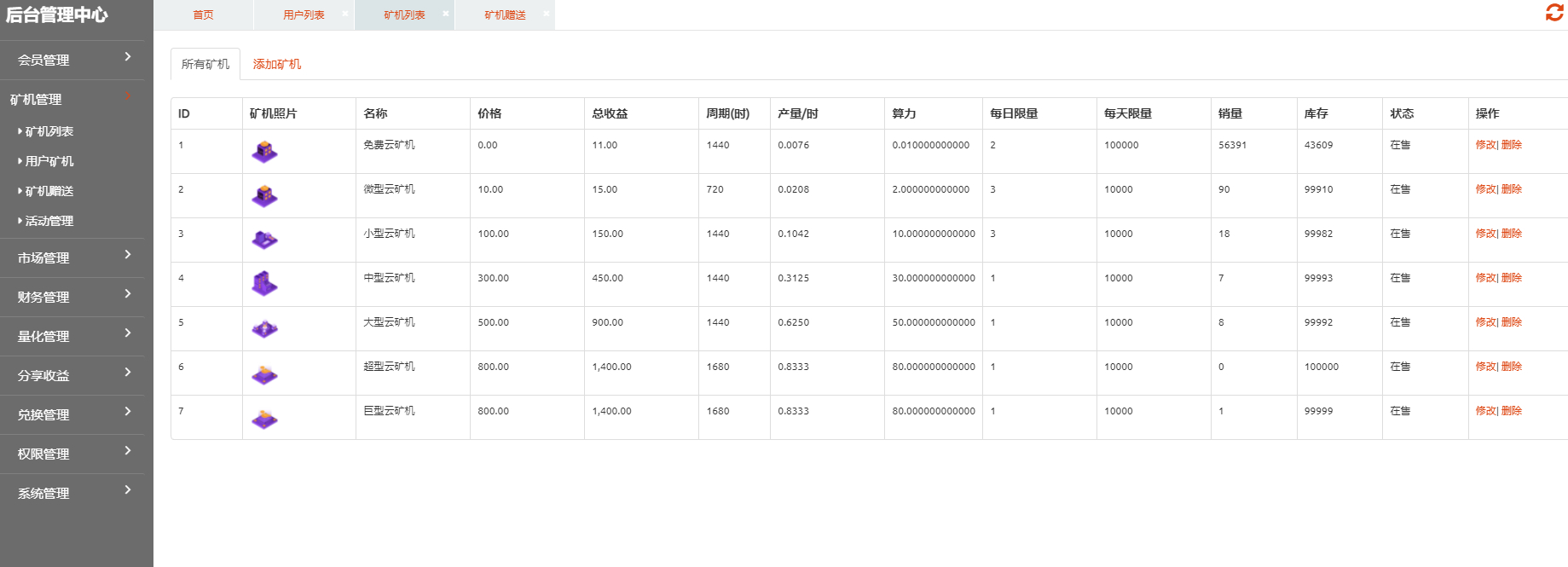Viewport: 1568px width, 567px height.
Task: Click 删除 for 超型云矿机 row
Action: coord(1512,367)
